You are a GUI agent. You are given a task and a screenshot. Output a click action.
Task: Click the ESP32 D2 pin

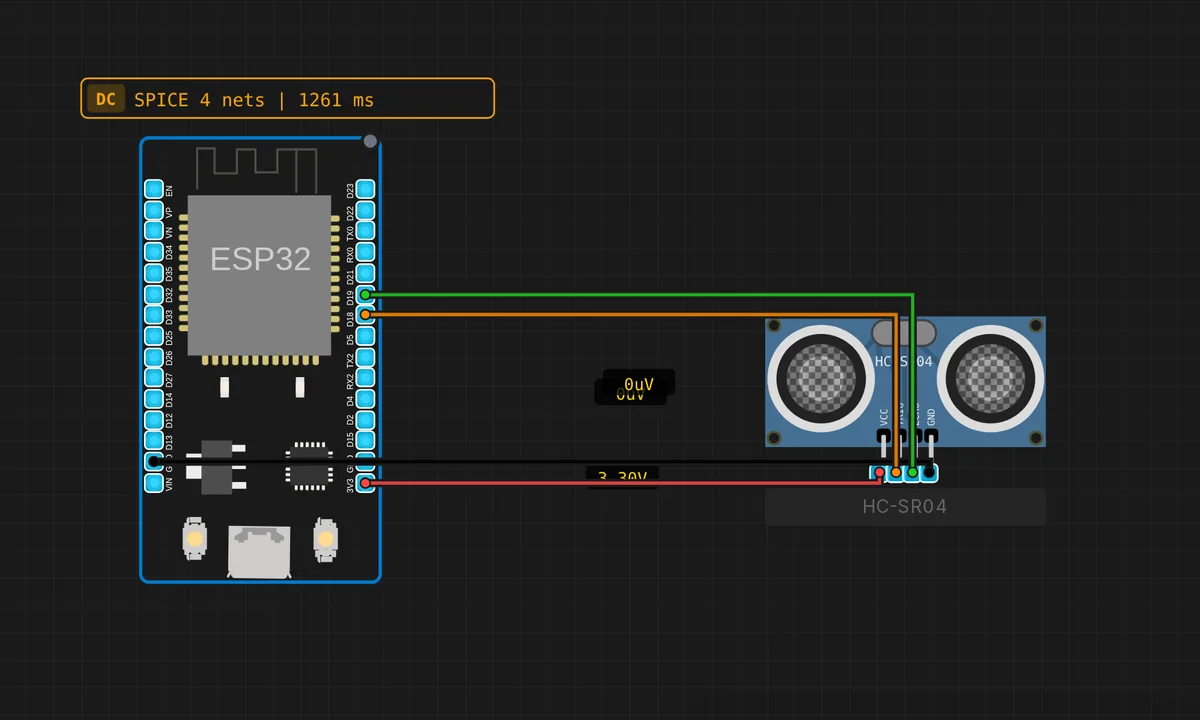(366, 420)
